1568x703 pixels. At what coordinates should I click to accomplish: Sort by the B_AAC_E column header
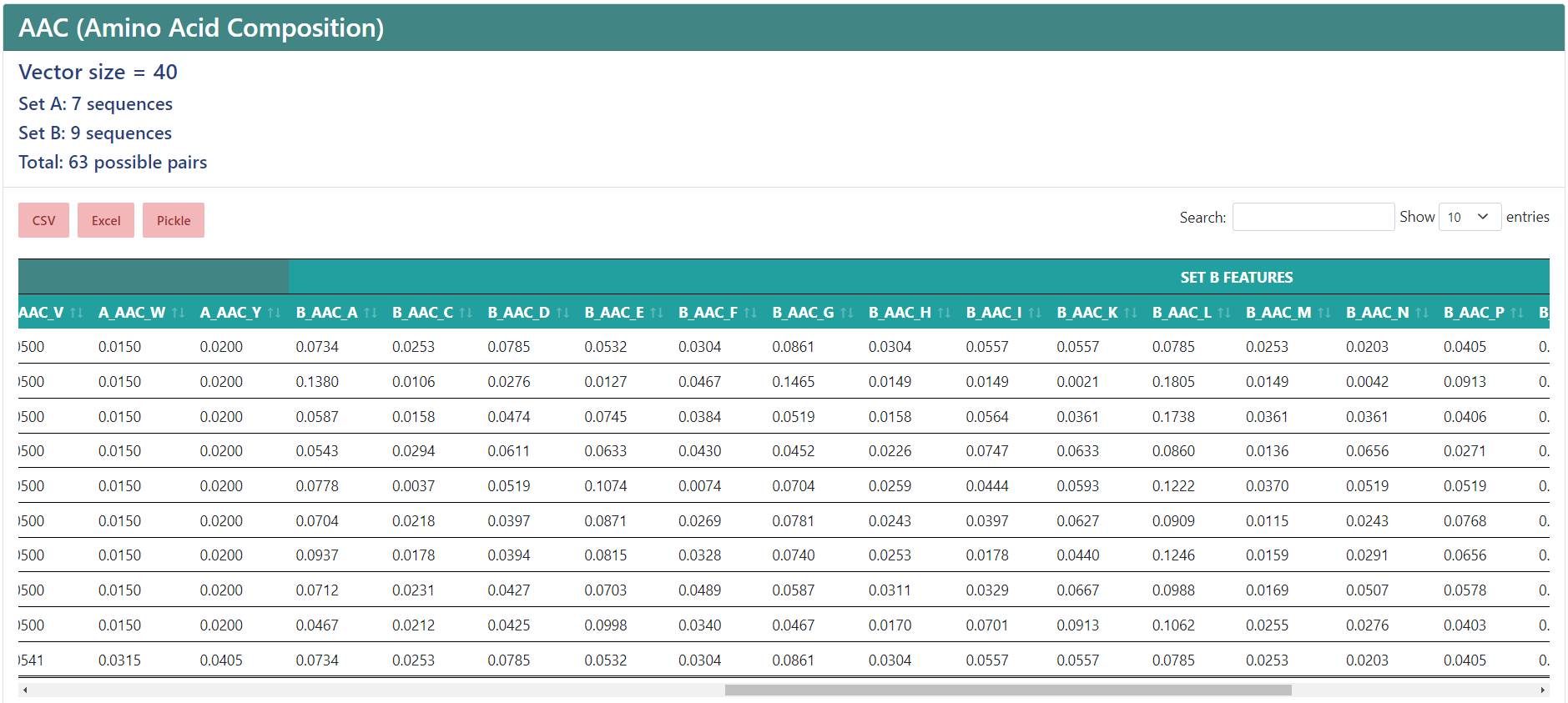tap(614, 313)
